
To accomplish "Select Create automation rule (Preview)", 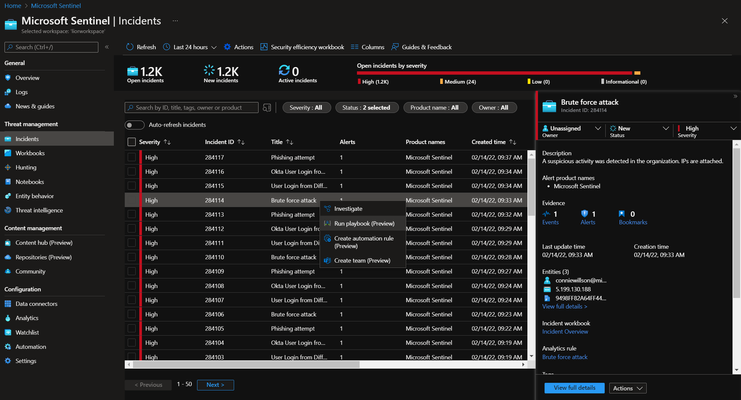I will [x=363, y=242].
